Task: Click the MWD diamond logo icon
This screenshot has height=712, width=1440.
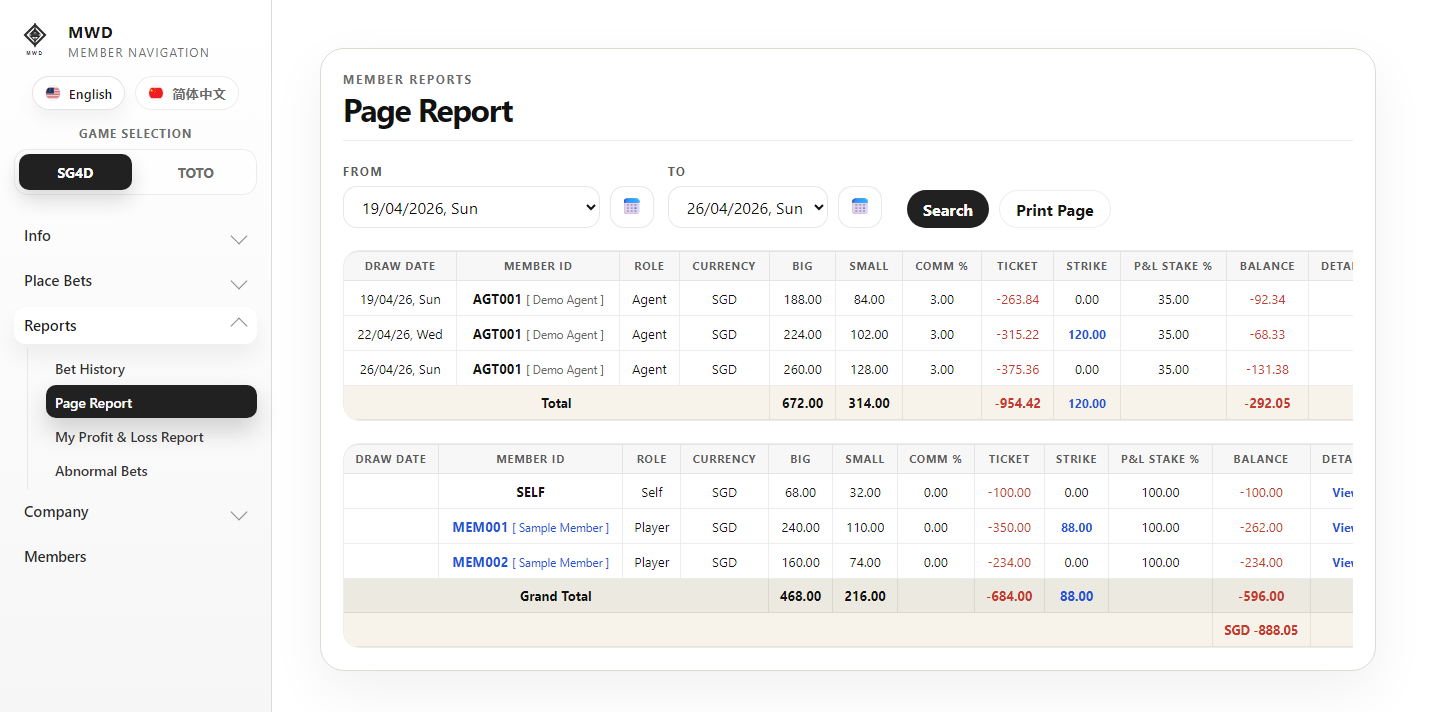Action: pos(35,38)
